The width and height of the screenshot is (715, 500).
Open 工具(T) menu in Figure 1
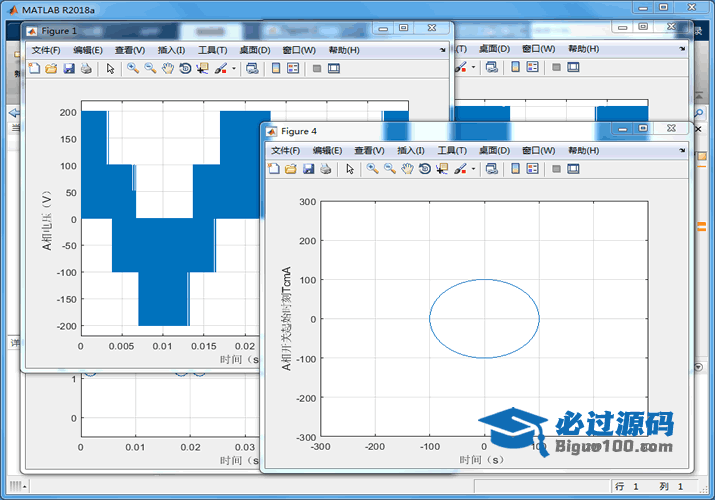click(212, 50)
